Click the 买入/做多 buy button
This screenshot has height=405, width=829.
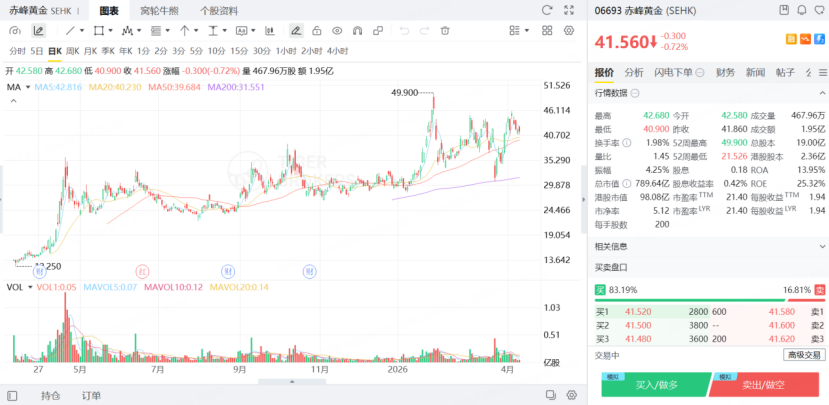(657, 385)
